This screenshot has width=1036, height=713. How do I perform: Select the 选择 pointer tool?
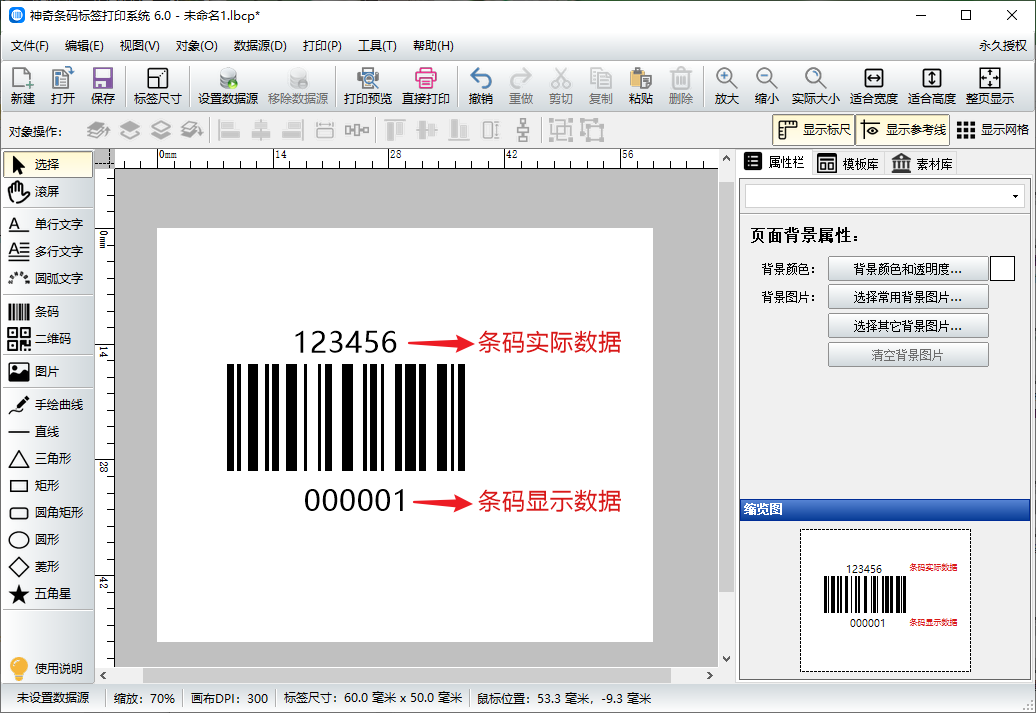point(48,165)
